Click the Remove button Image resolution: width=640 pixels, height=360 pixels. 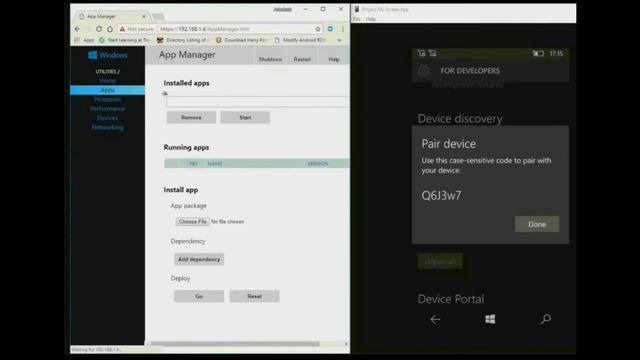click(x=191, y=118)
